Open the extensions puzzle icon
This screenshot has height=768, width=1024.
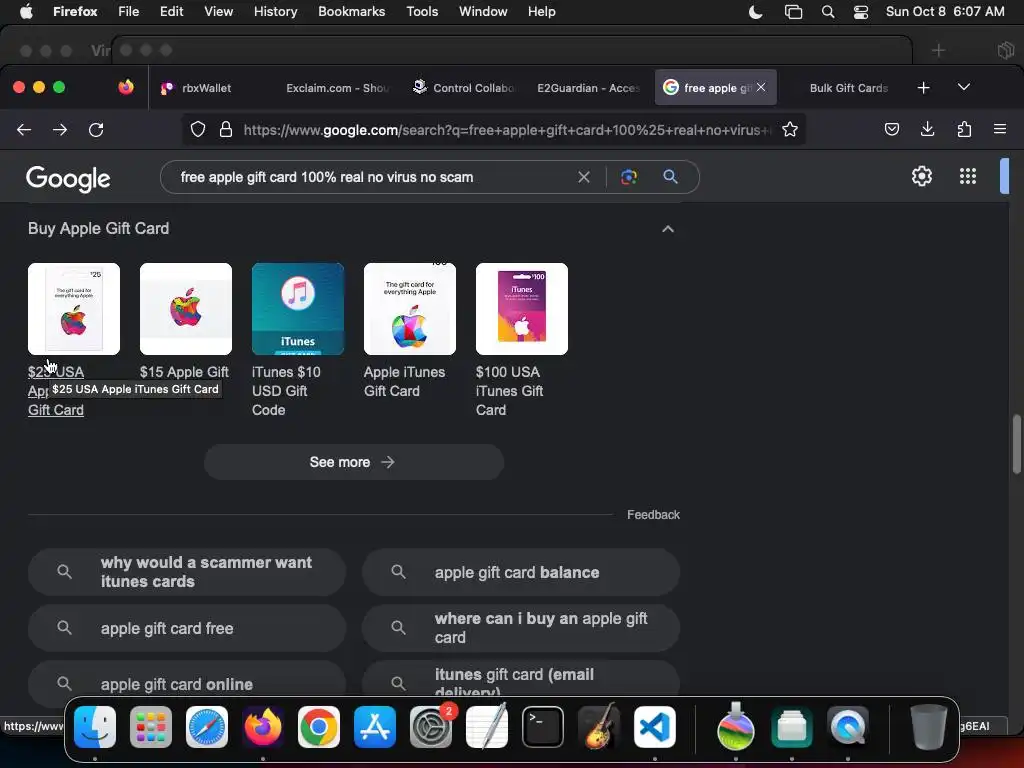[964, 129]
